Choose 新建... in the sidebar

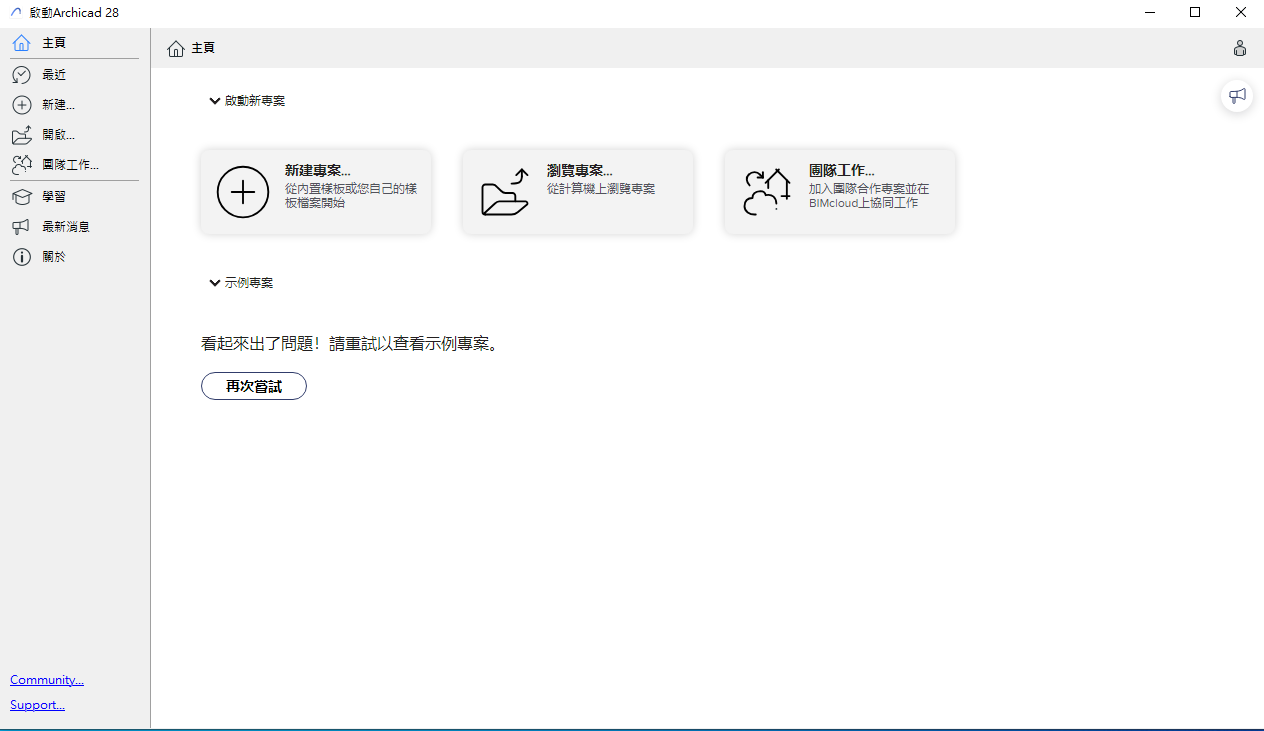(75, 105)
